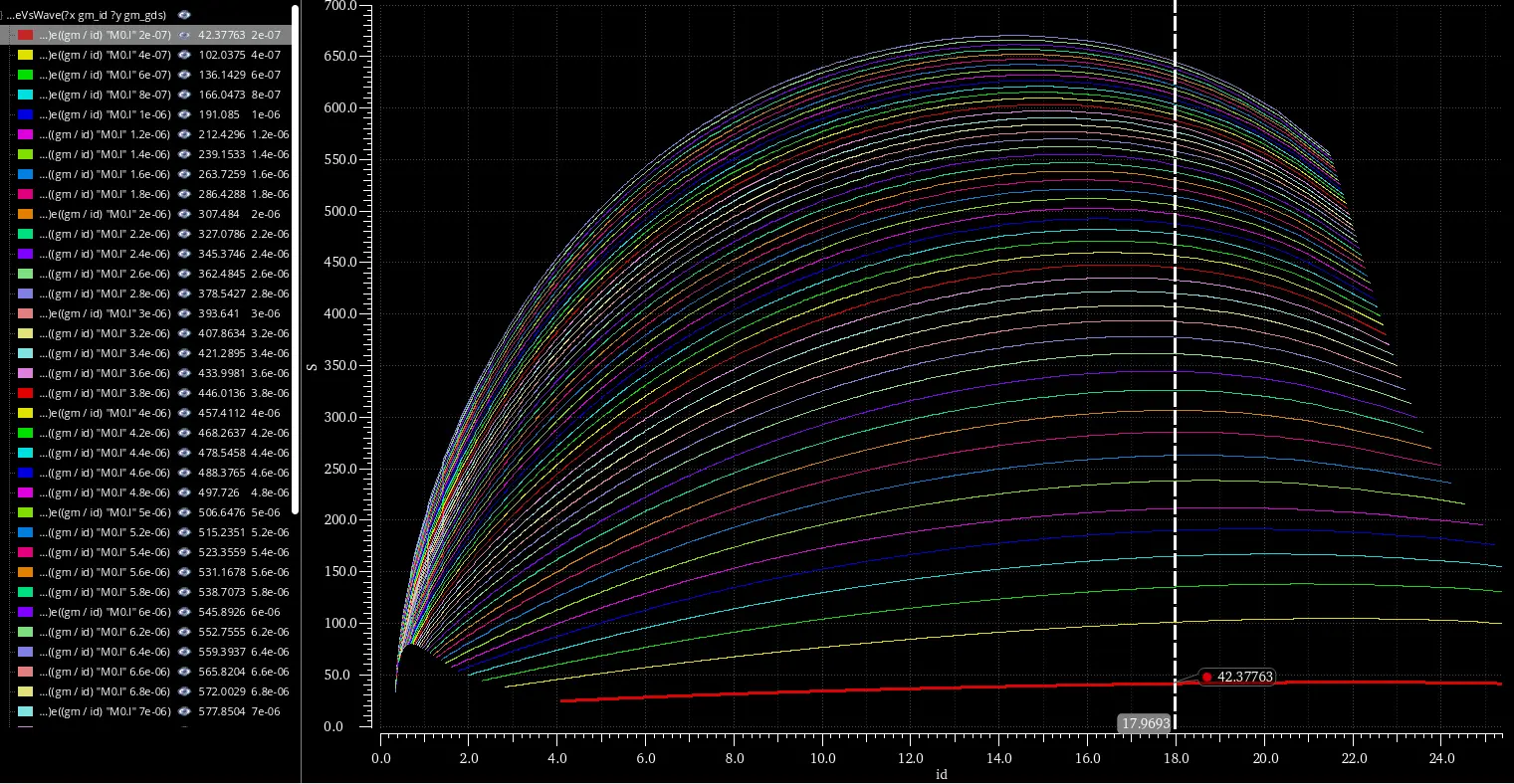The width and height of the screenshot is (1514, 784).
Task: Click the 565.8204 value in the legend
Action: tap(221, 672)
